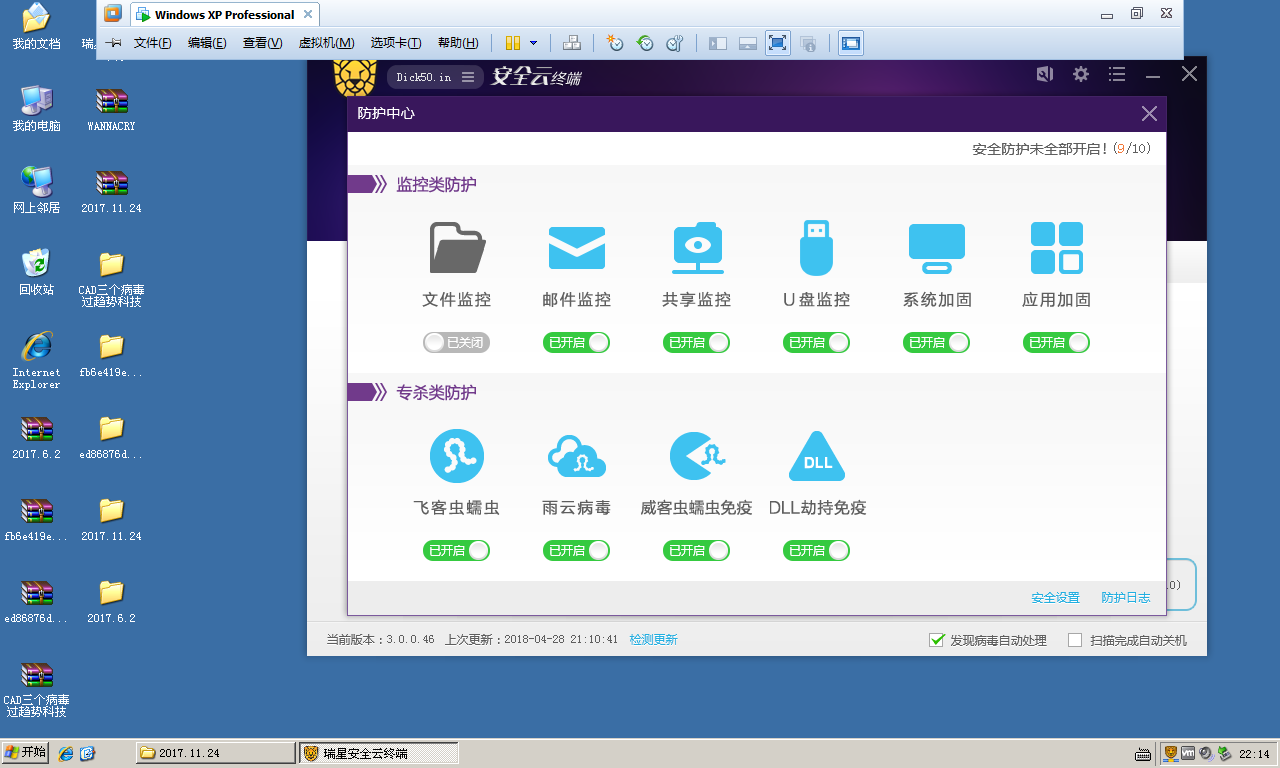
Task: Disable the DLL劫持免疫 switch
Action: pyautogui.click(x=817, y=551)
